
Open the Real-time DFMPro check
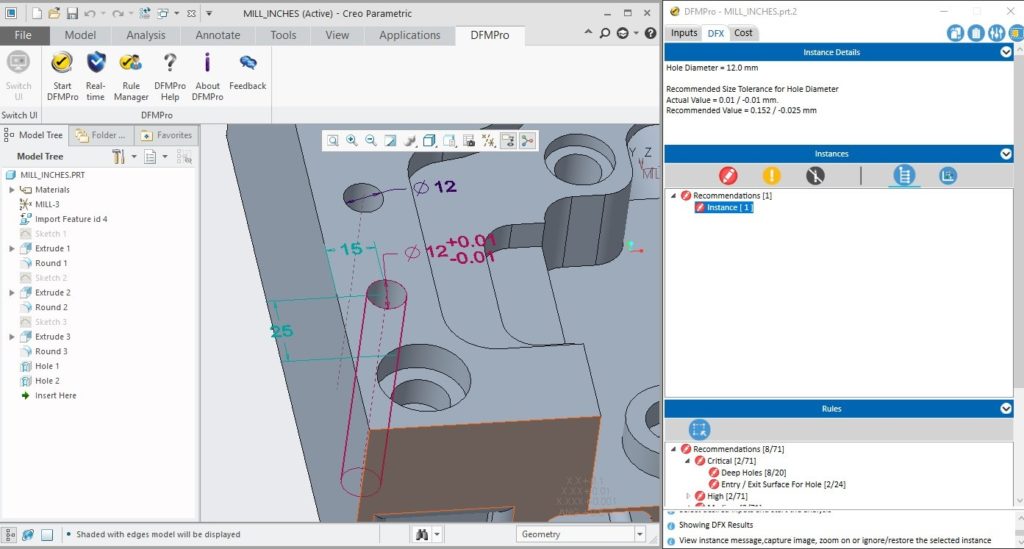(95, 76)
